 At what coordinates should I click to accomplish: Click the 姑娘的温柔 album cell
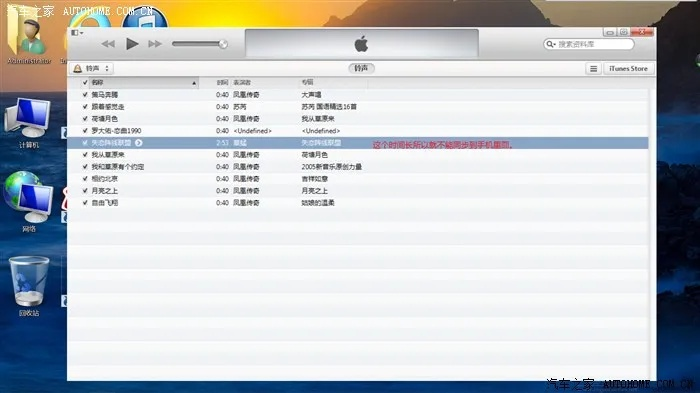tap(318, 203)
